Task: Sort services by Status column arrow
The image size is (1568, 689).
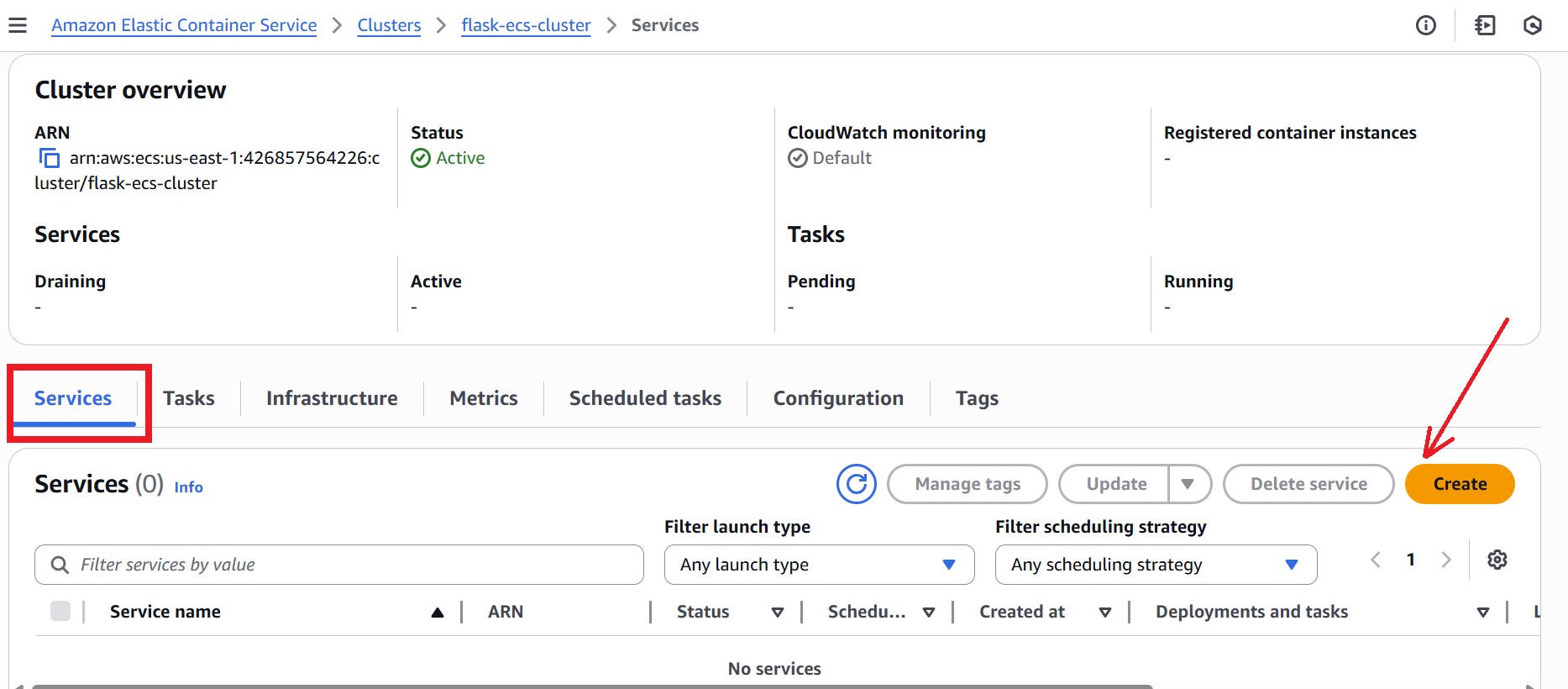Action: (x=778, y=613)
